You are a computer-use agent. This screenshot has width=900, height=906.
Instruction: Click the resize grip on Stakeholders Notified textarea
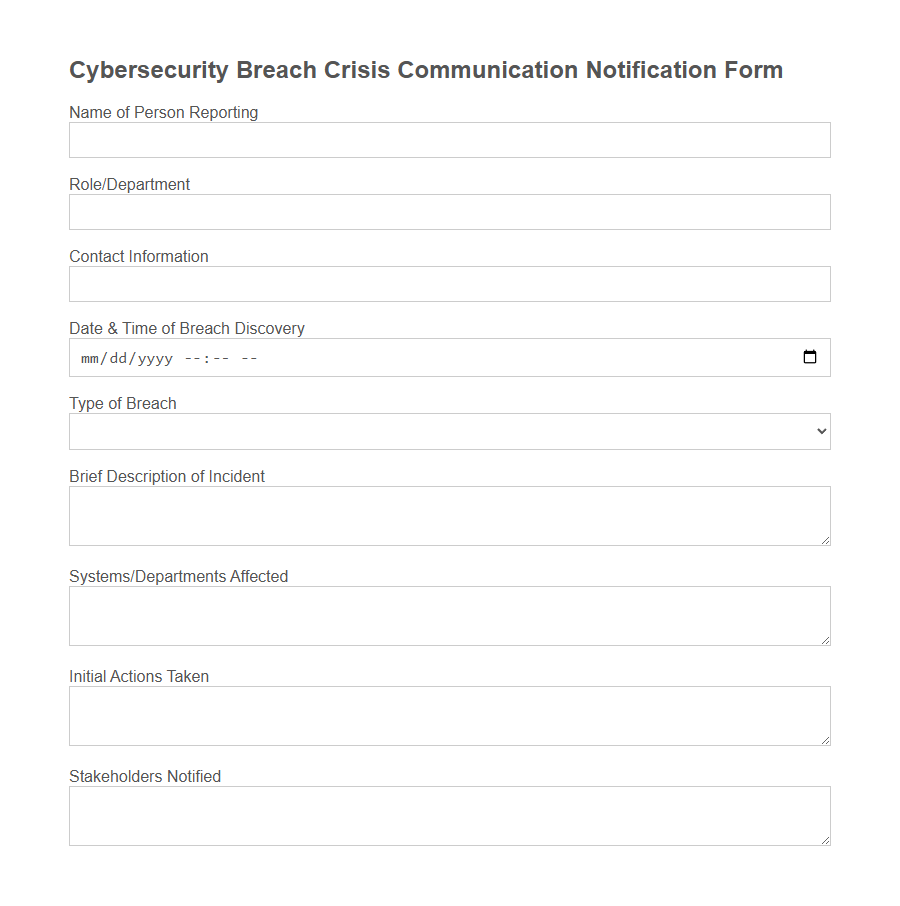pos(826,841)
